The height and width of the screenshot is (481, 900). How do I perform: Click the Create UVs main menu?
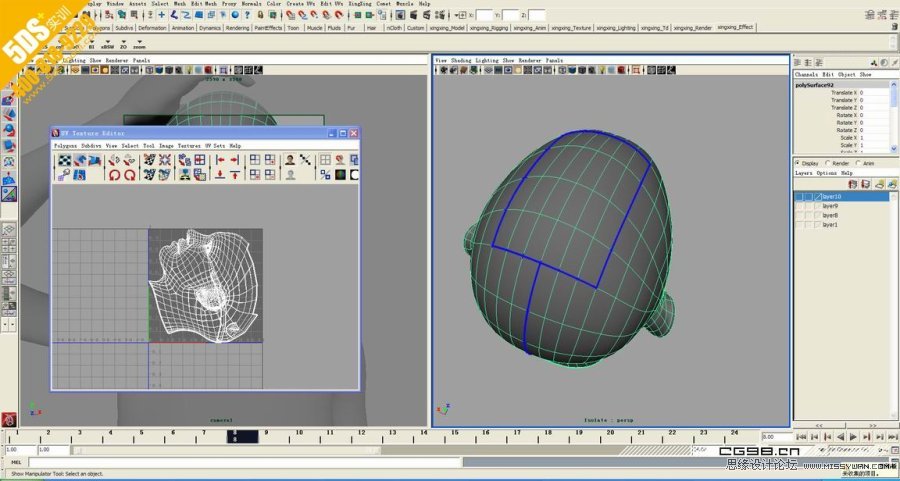(301, 4)
